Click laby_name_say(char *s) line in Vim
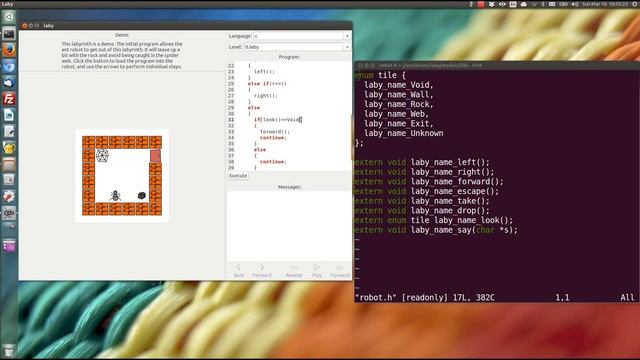 tap(436, 230)
